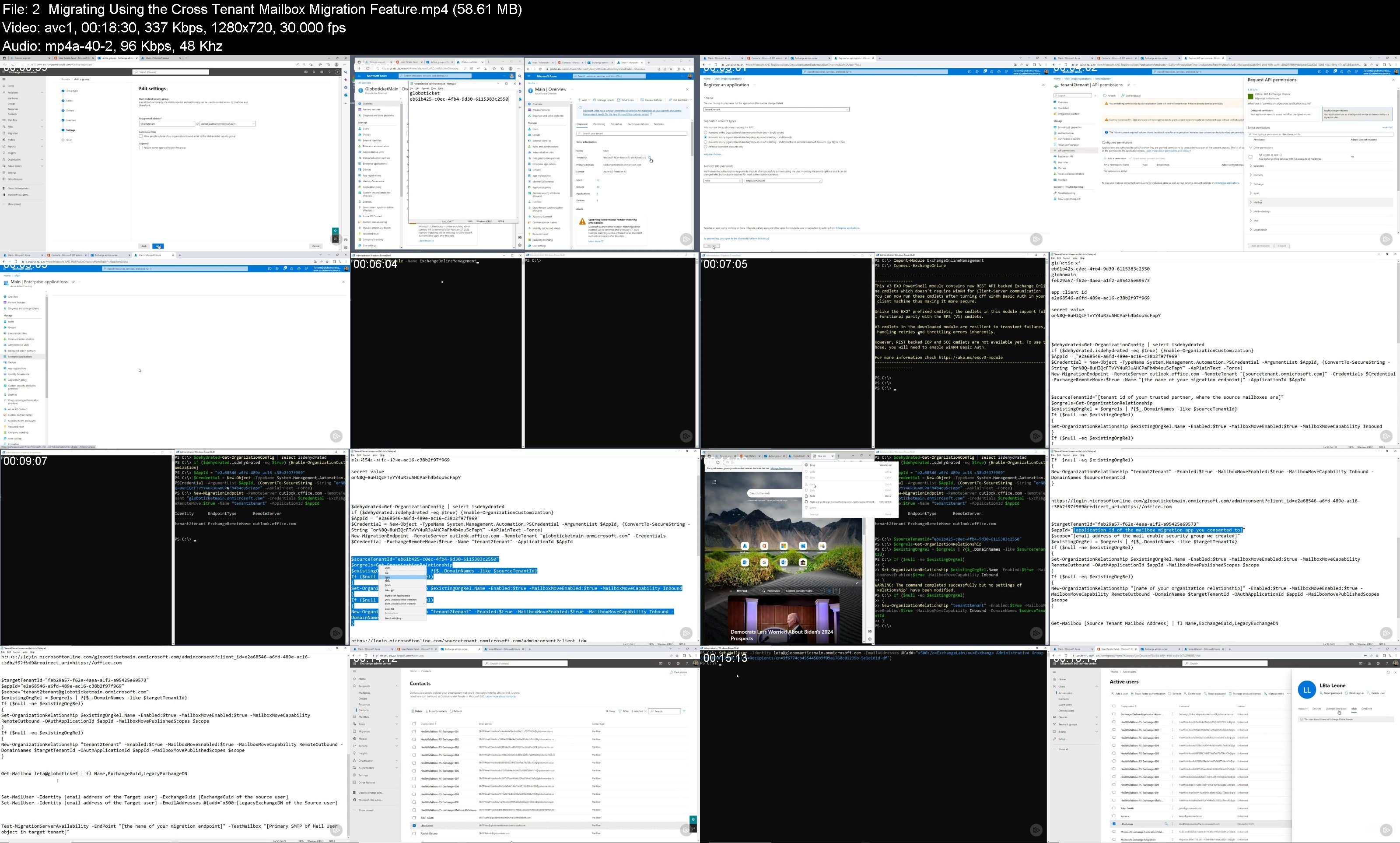Select the Multitenant accounts radio option
1400x843 pixels.
click(x=706, y=137)
